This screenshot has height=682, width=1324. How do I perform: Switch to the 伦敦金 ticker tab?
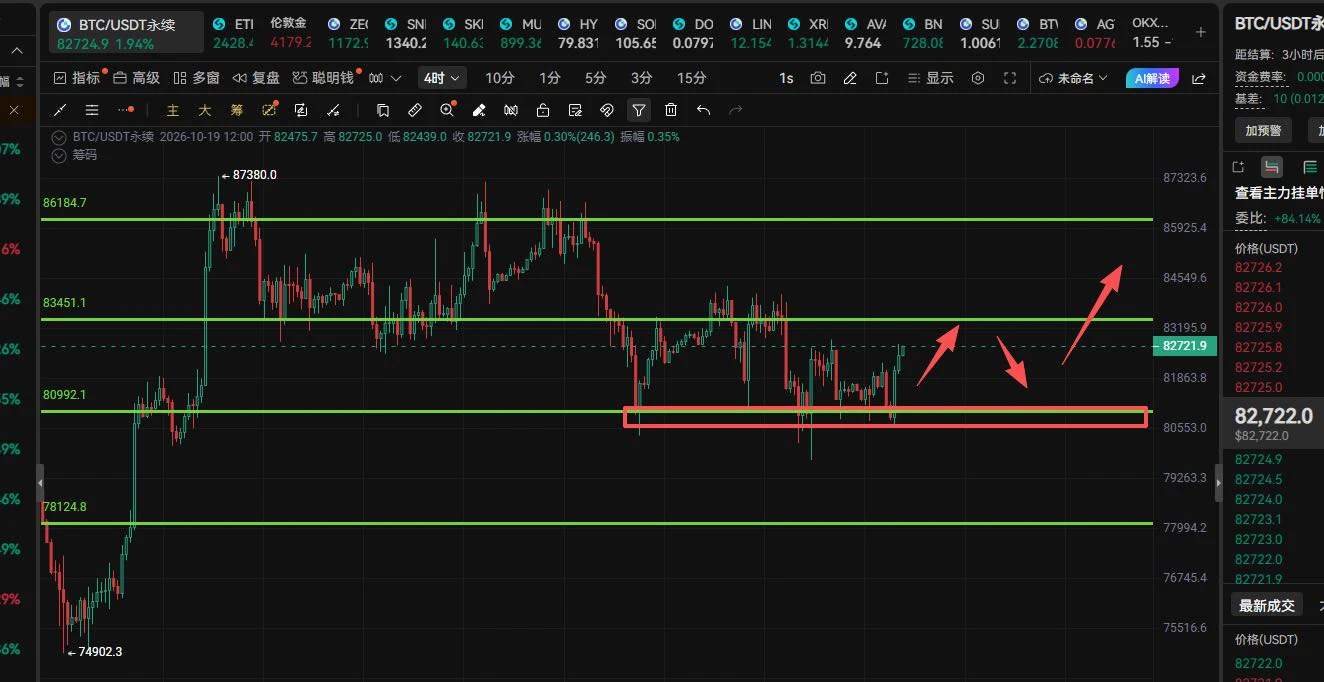pos(290,32)
